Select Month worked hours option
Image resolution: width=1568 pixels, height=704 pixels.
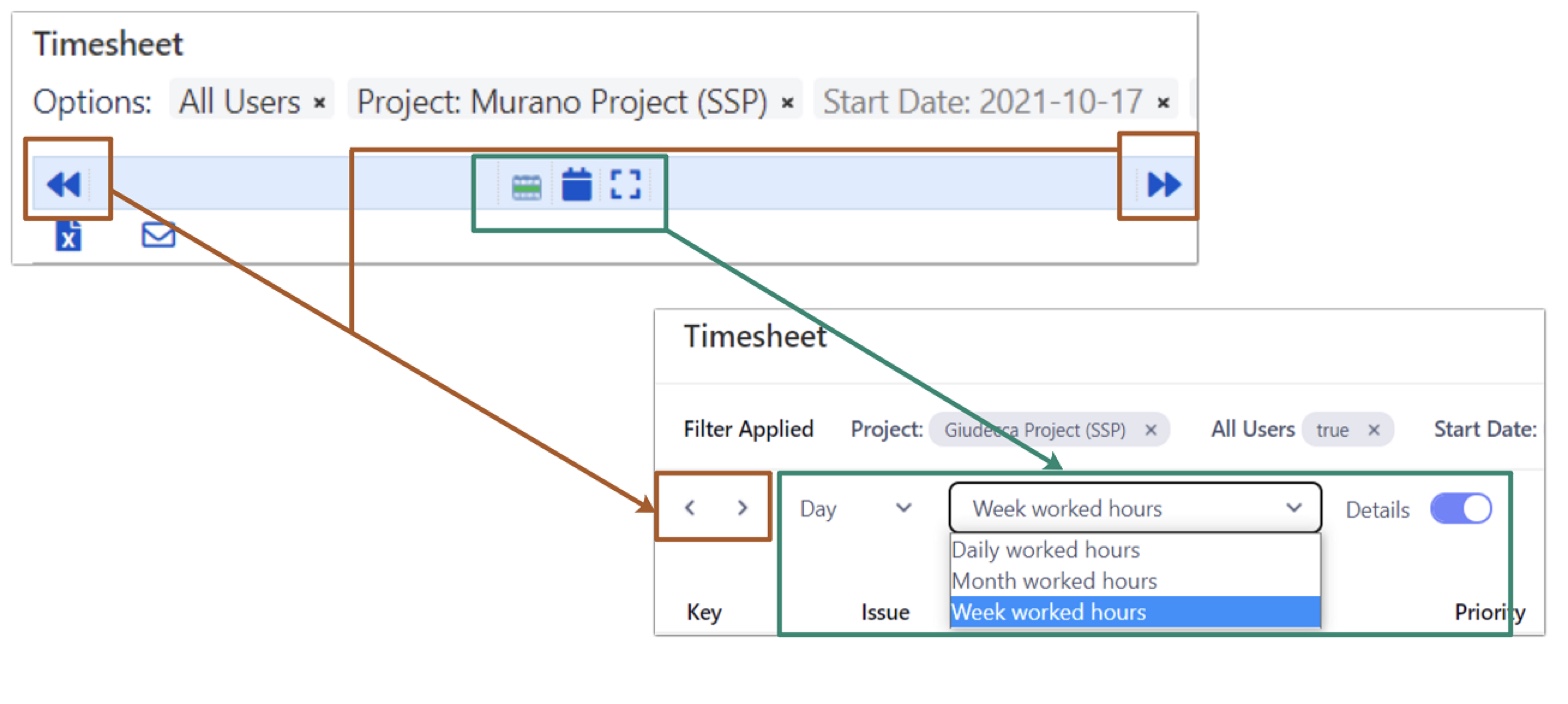point(1054,581)
